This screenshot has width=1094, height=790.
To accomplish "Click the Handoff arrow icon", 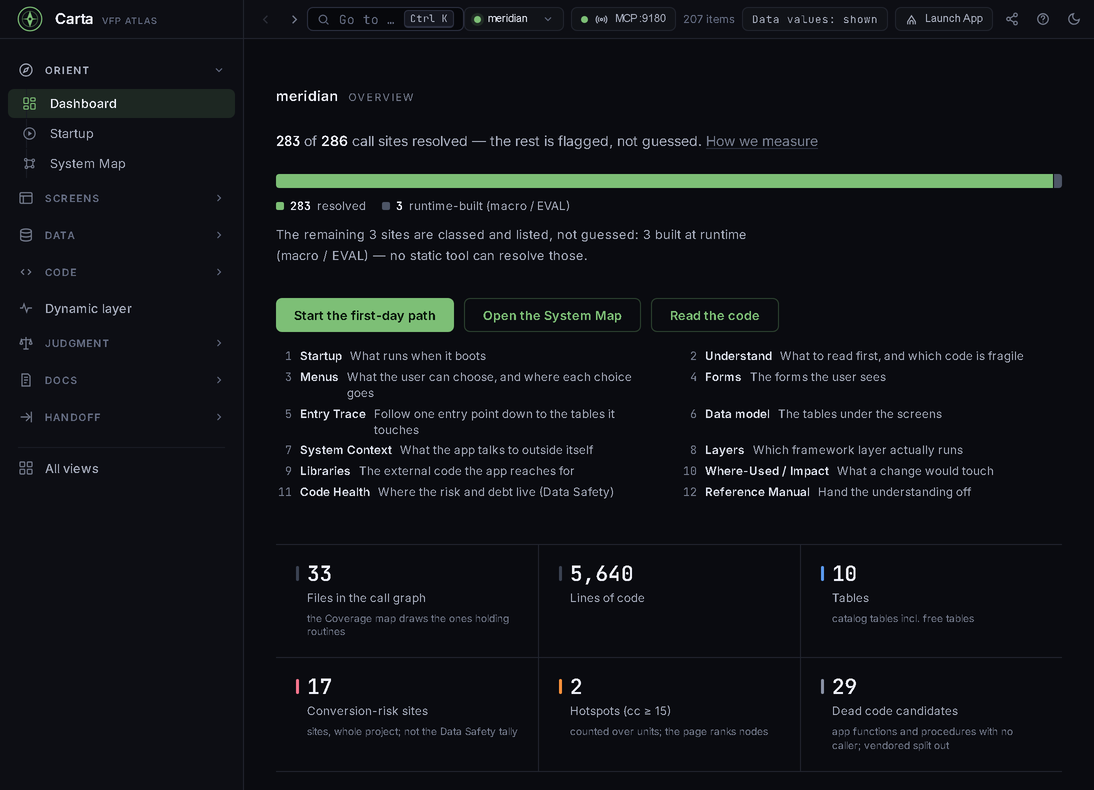I will 26,417.
